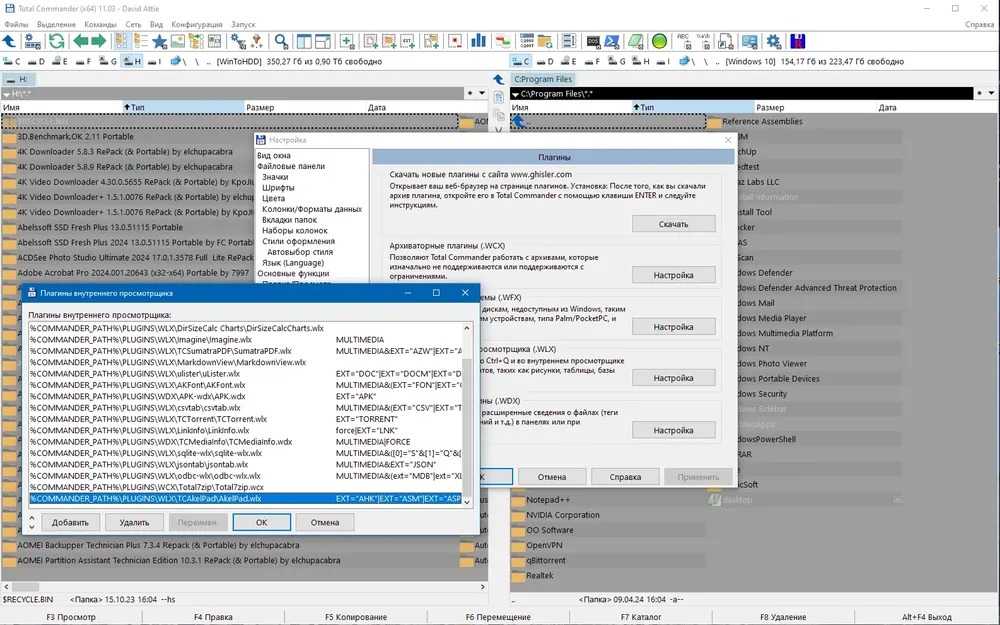Click the green circle toolbar icon
The image size is (1000, 625).
pos(659,41)
